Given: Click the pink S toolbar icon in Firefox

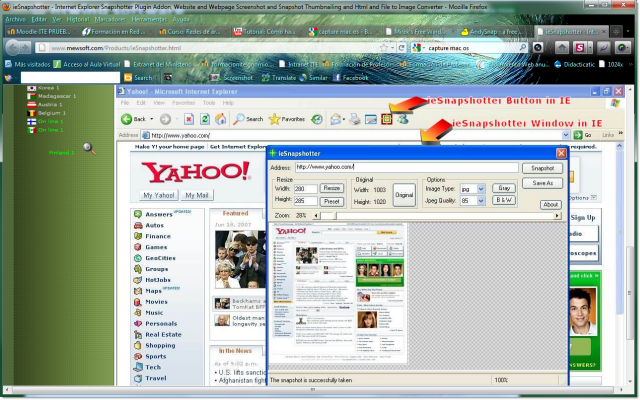Looking at the screenshot, I should 580,48.
